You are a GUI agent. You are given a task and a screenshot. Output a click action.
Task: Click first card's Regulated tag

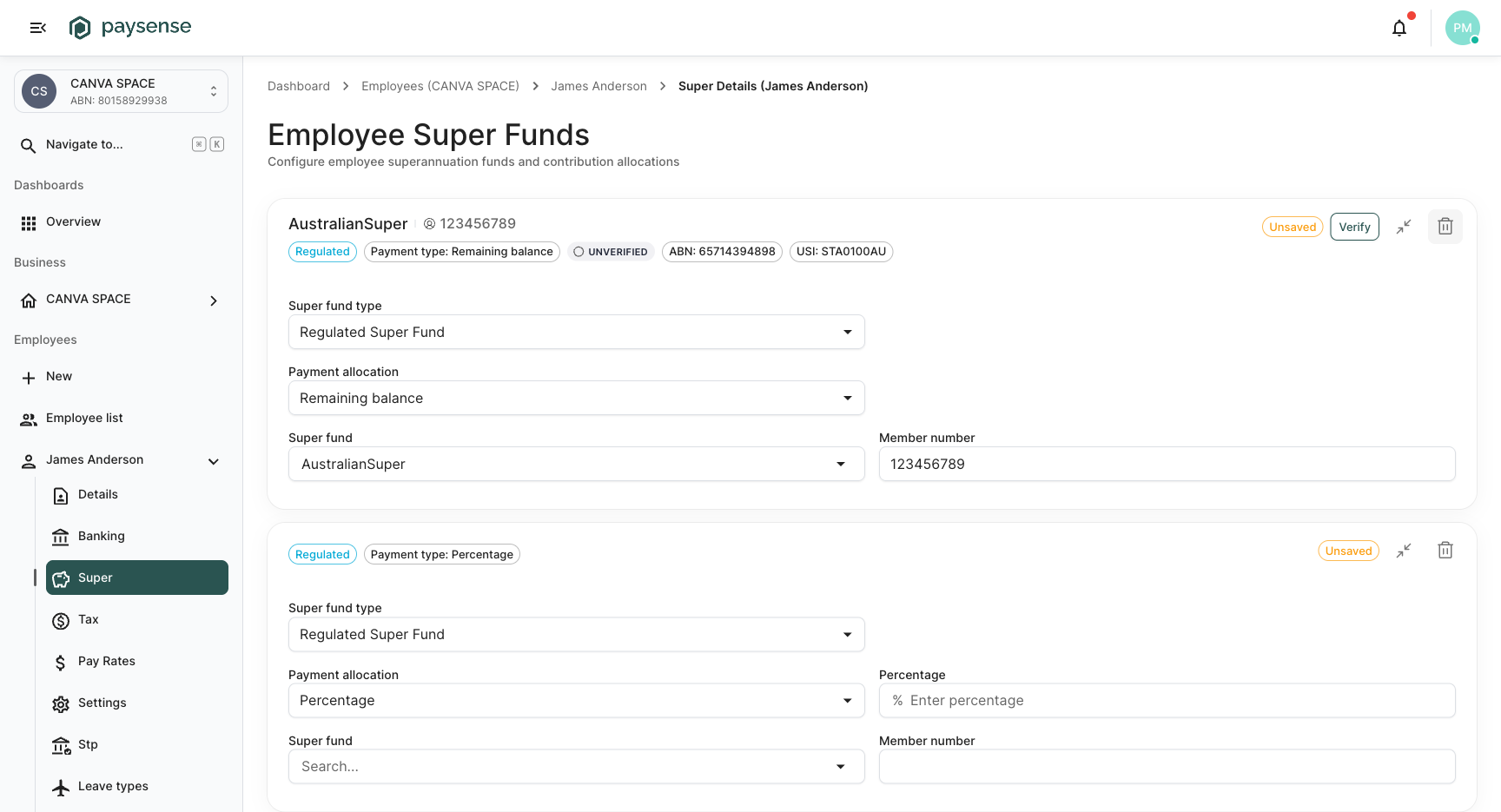point(322,252)
